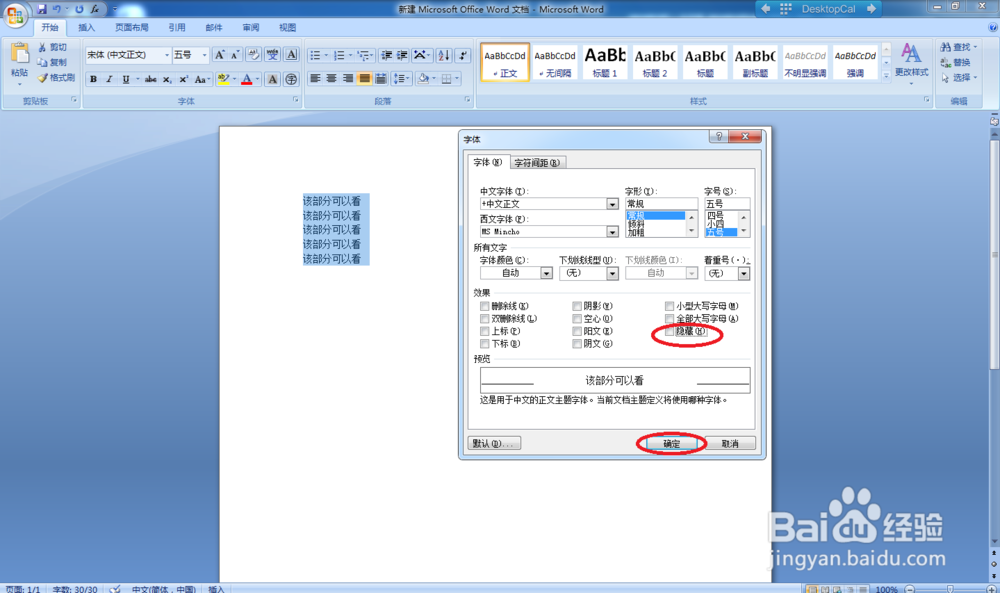Viewport: 1000px width, 593px height.
Task: Enable the 隐藏 hidden text checkbox
Action: click(x=668, y=332)
